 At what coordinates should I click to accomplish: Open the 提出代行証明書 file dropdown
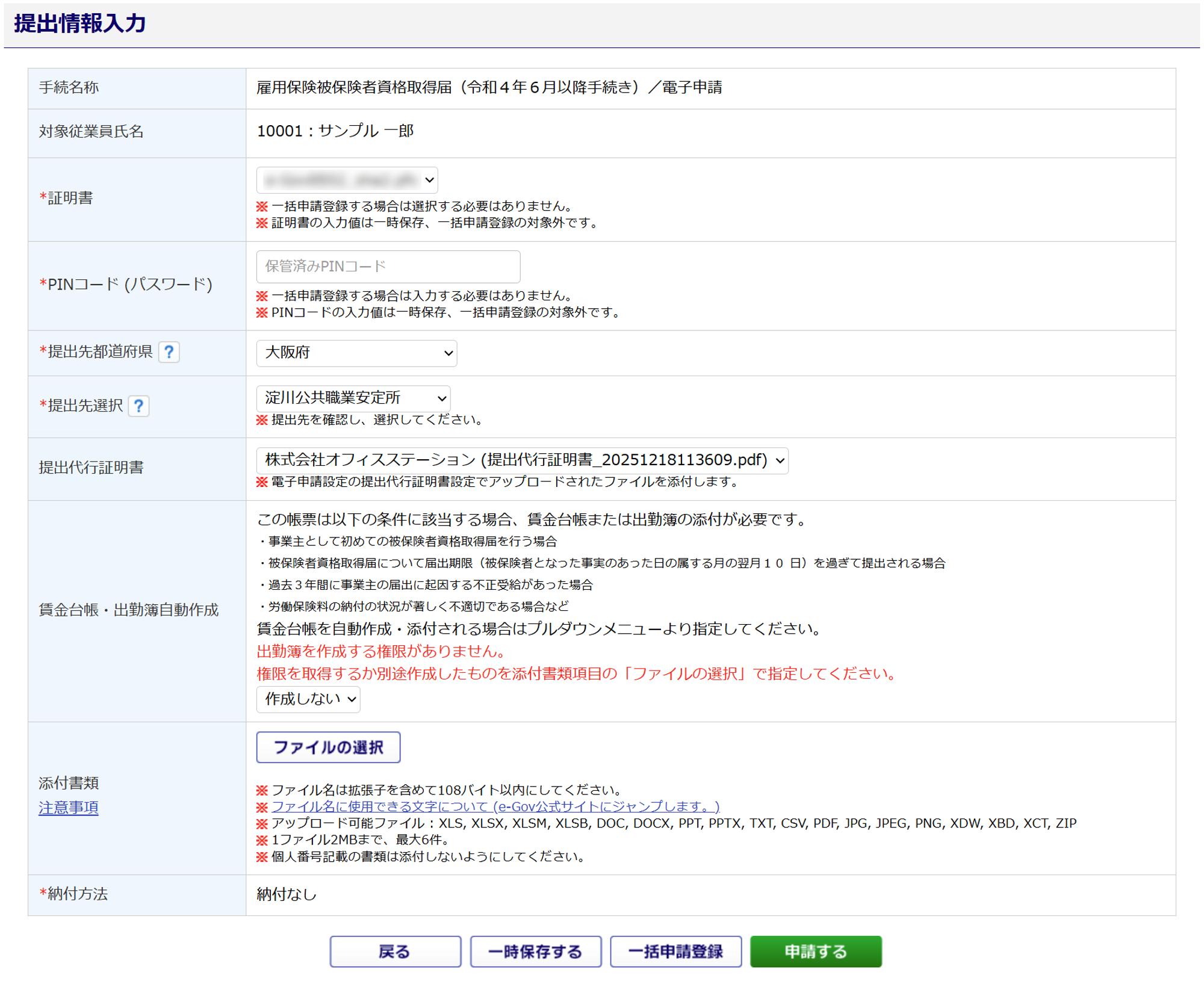pyautogui.click(x=521, y=460)
